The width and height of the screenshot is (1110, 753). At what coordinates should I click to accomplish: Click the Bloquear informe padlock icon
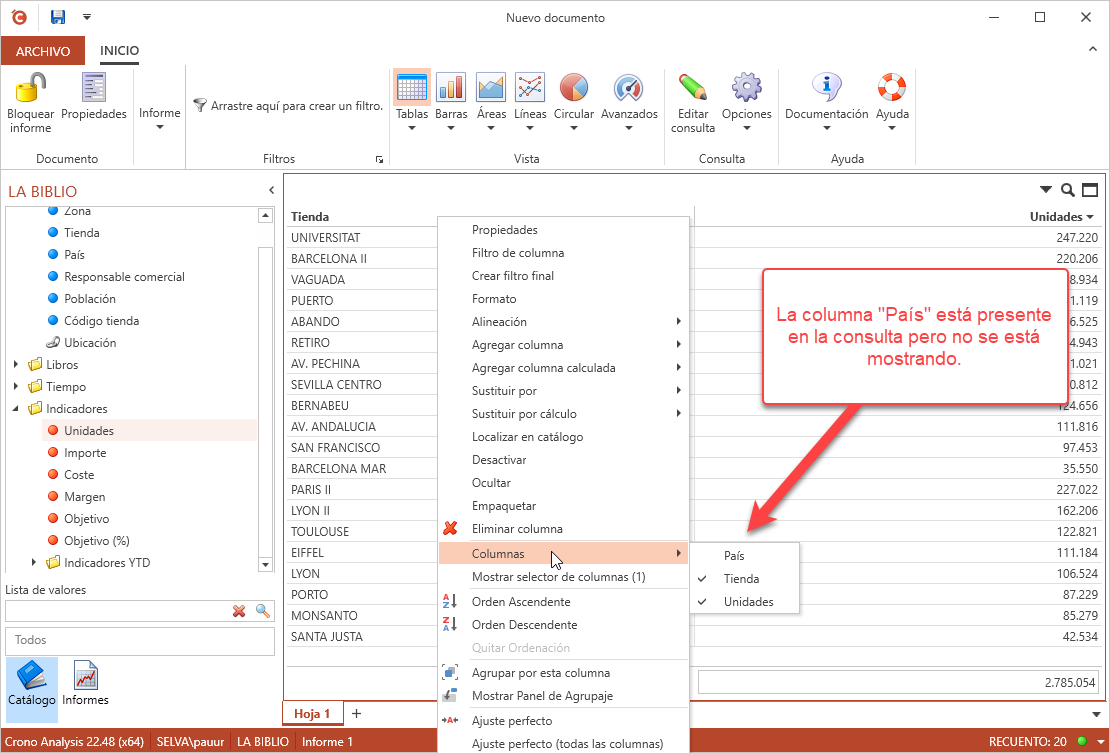tap(30, 89)
